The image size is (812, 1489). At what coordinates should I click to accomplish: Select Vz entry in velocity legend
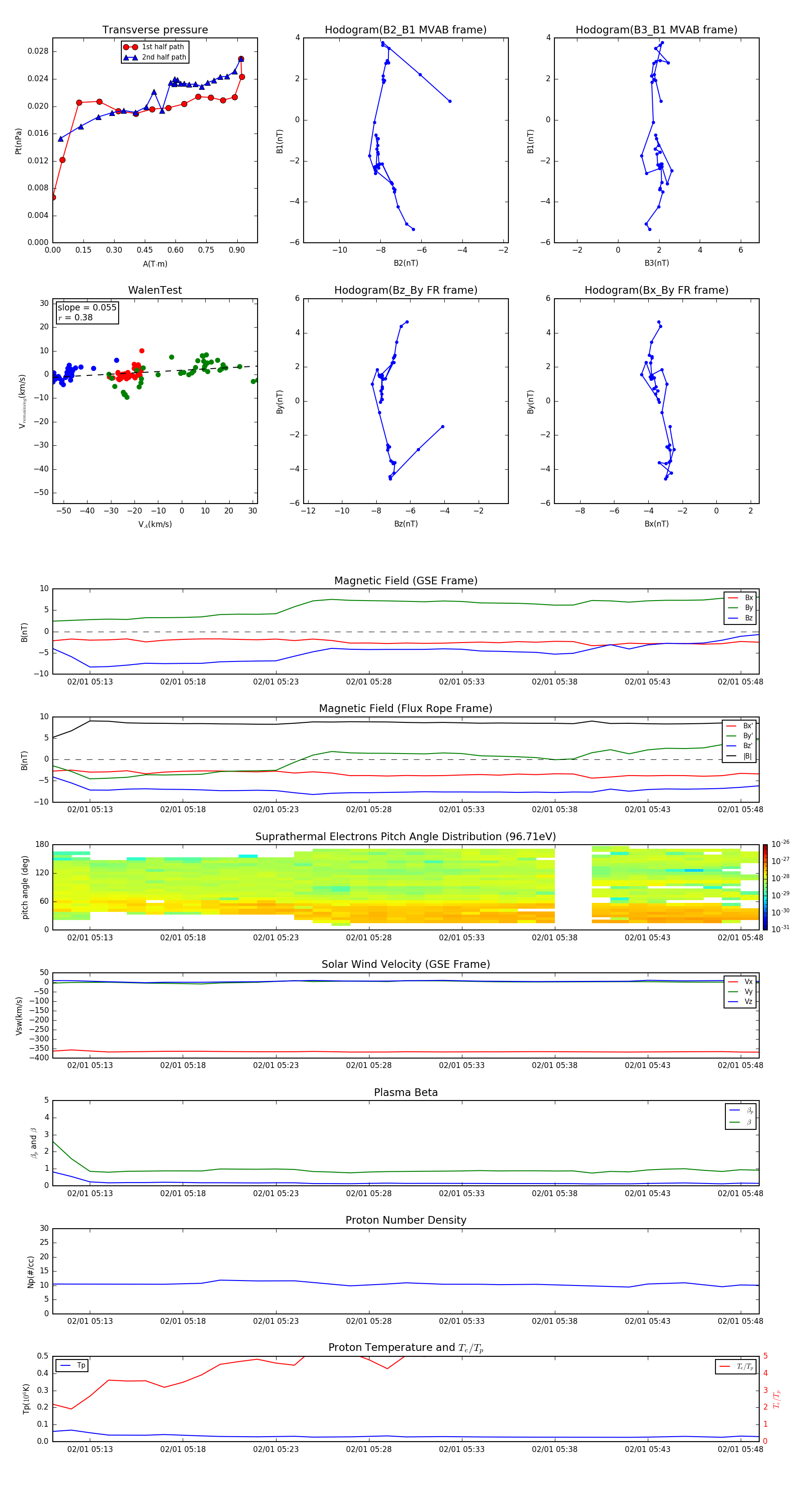tap(740, 1002)
